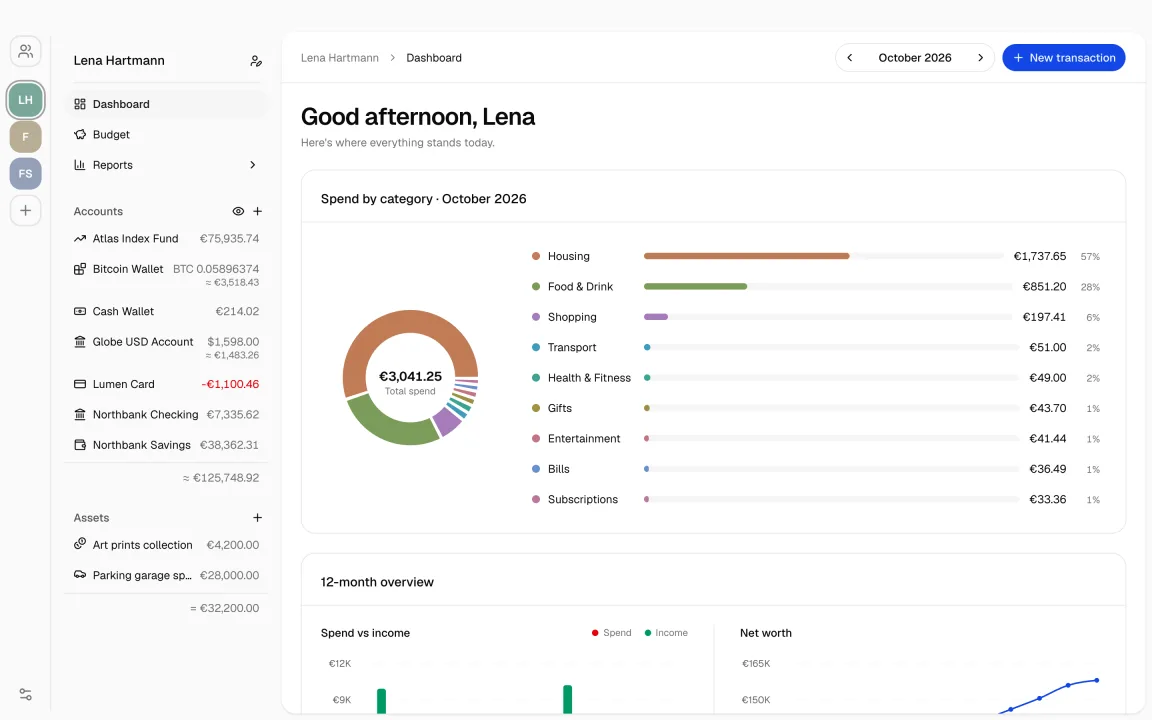Open Parking garage asset row
1152x720 pixels.
pyautogui.click(x=167, y=575)
